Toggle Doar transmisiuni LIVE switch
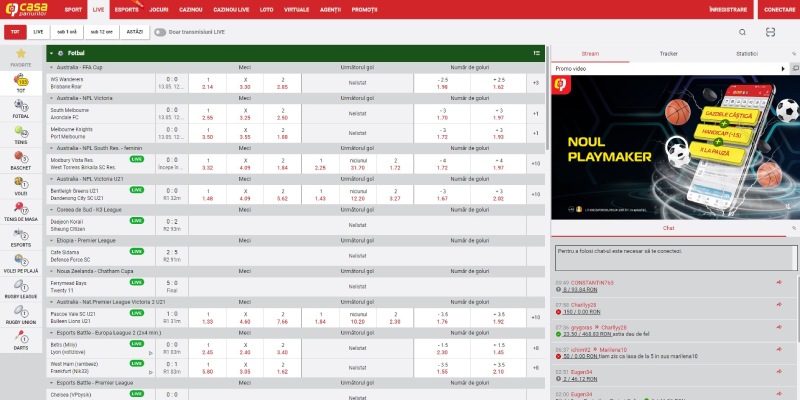The height and width of the screenshot is (400, 800). (x=160, y=32)
